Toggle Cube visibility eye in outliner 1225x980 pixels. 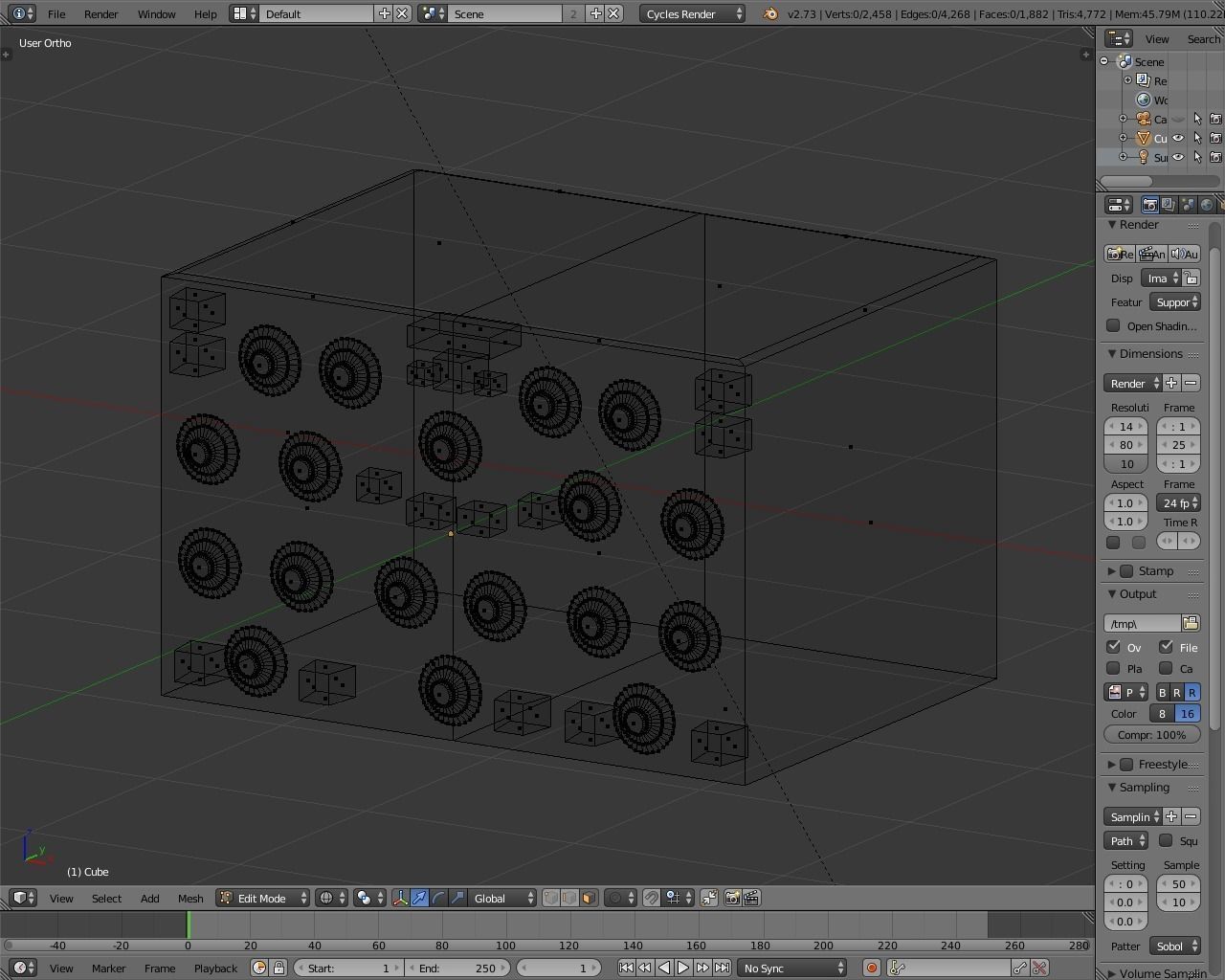(1179, 138)
